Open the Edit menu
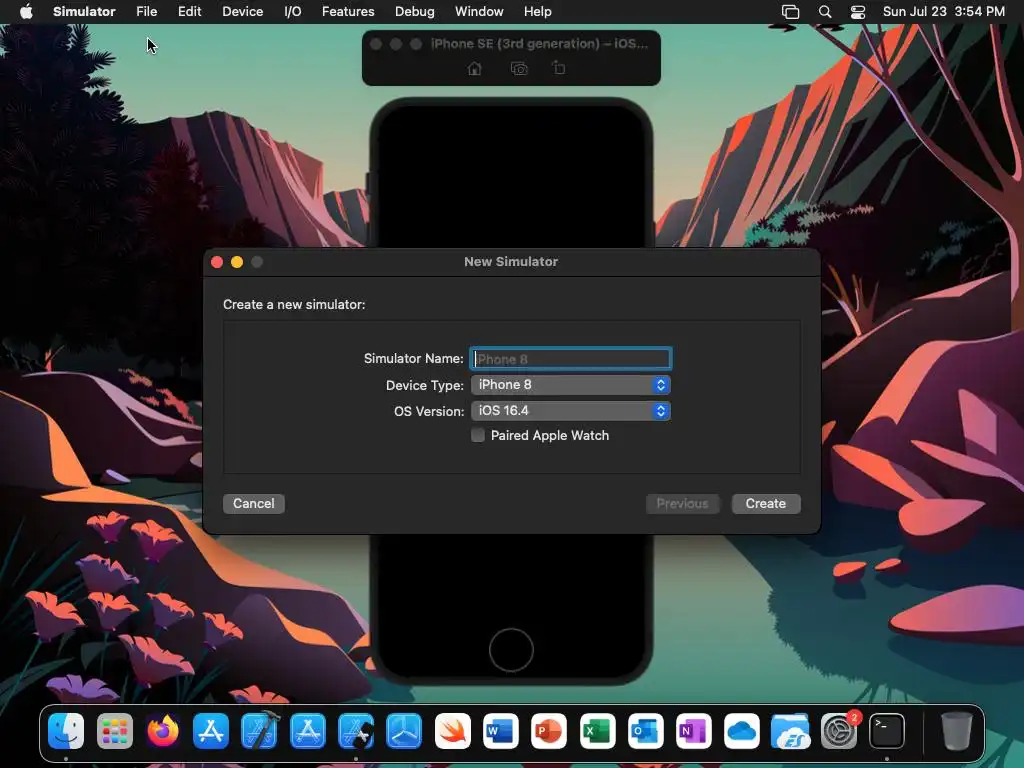This screenshot has height=768, width=1024. point(189,12)
